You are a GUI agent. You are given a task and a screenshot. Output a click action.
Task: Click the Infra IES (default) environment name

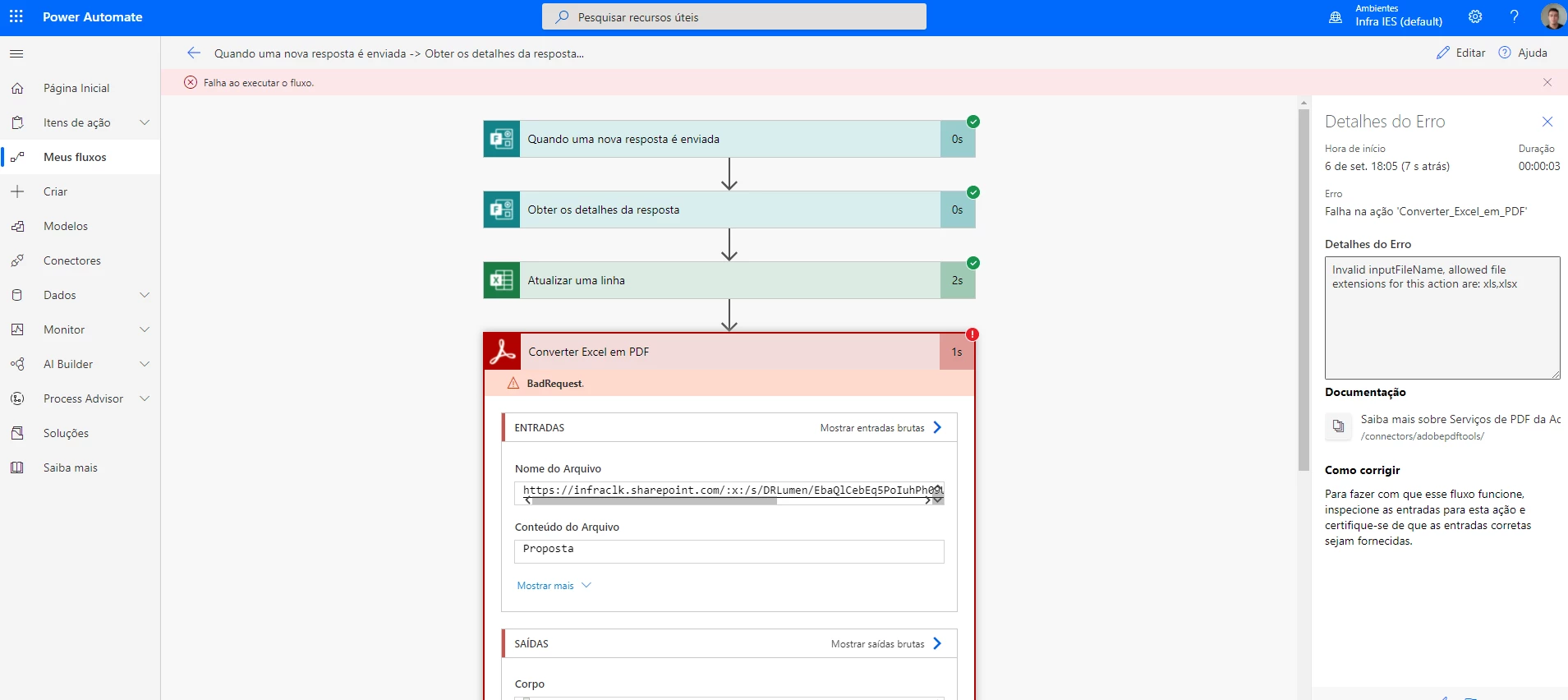[x=1399, y=22]
